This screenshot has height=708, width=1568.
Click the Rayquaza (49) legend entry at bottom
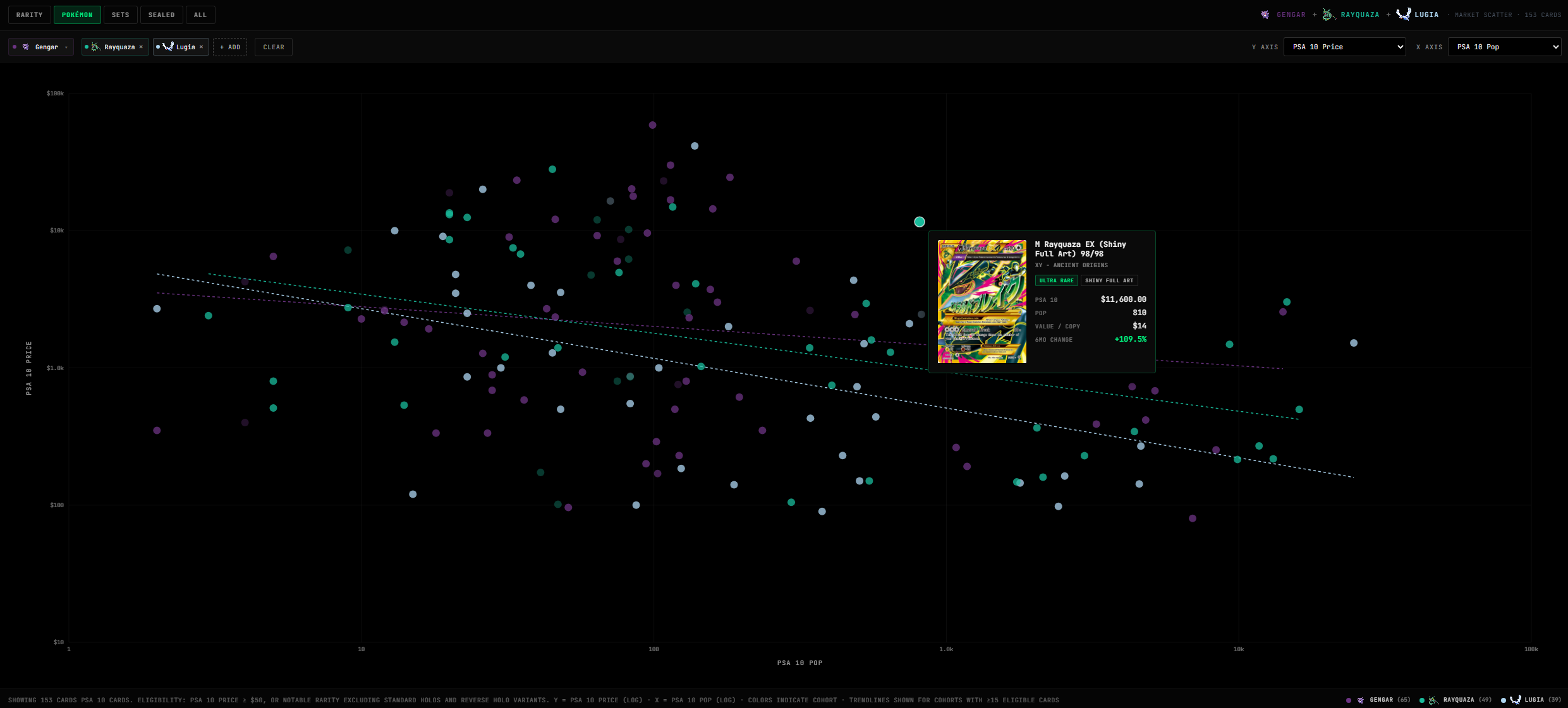click(1456, 700)
